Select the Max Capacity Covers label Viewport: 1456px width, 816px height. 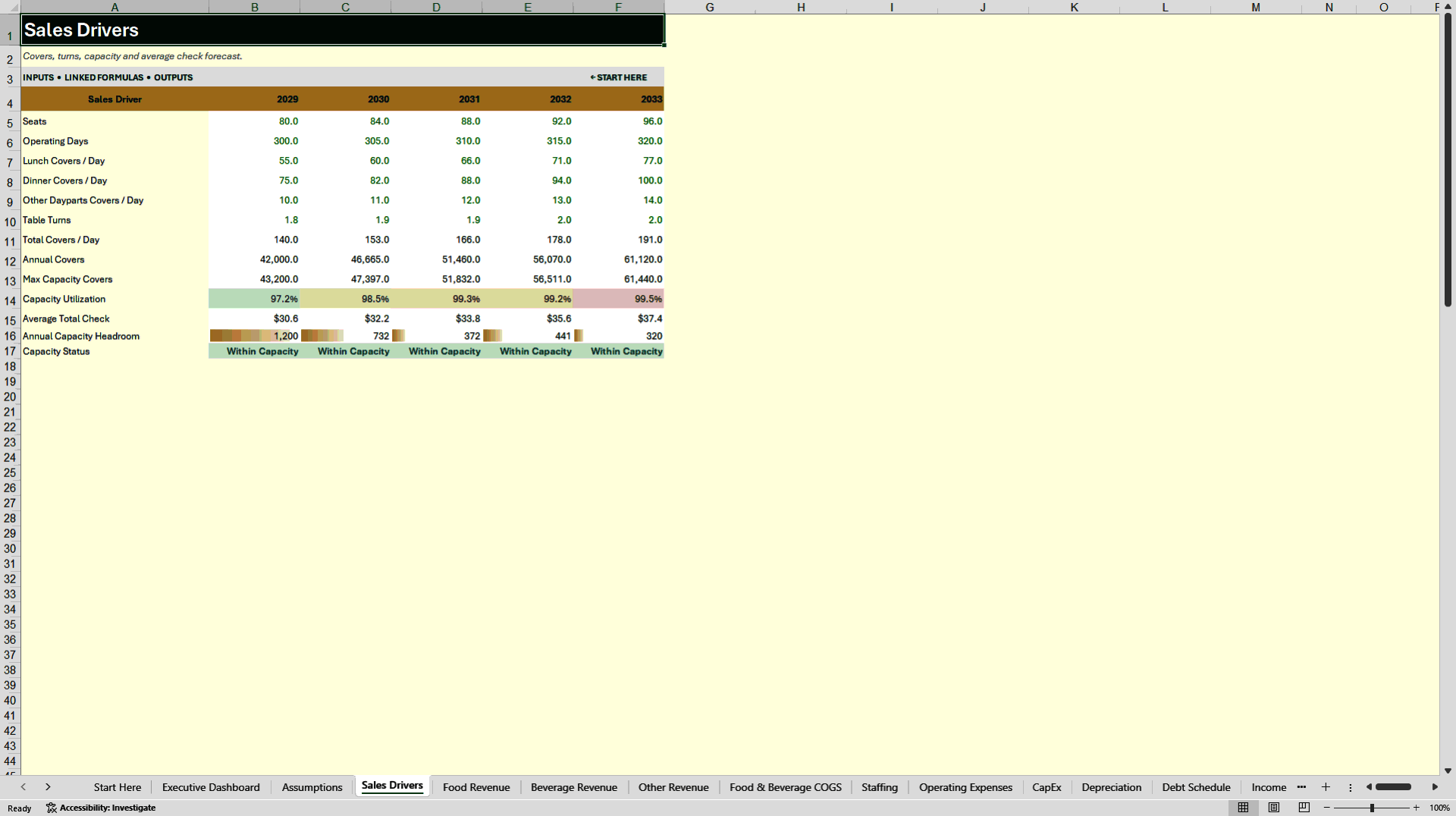67,279
